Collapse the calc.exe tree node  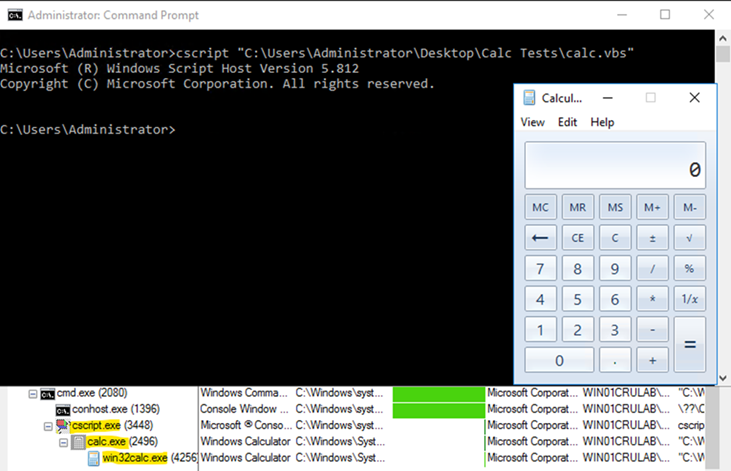click(62, 442)
